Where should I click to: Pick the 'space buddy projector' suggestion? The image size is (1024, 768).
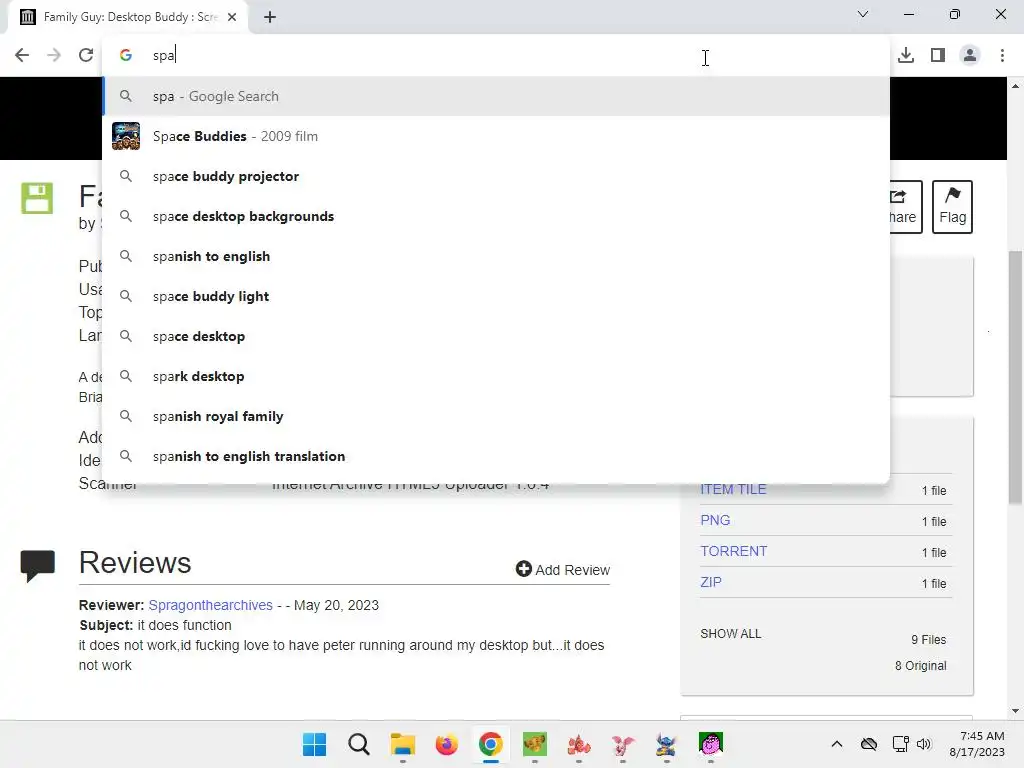coord(496,176)
